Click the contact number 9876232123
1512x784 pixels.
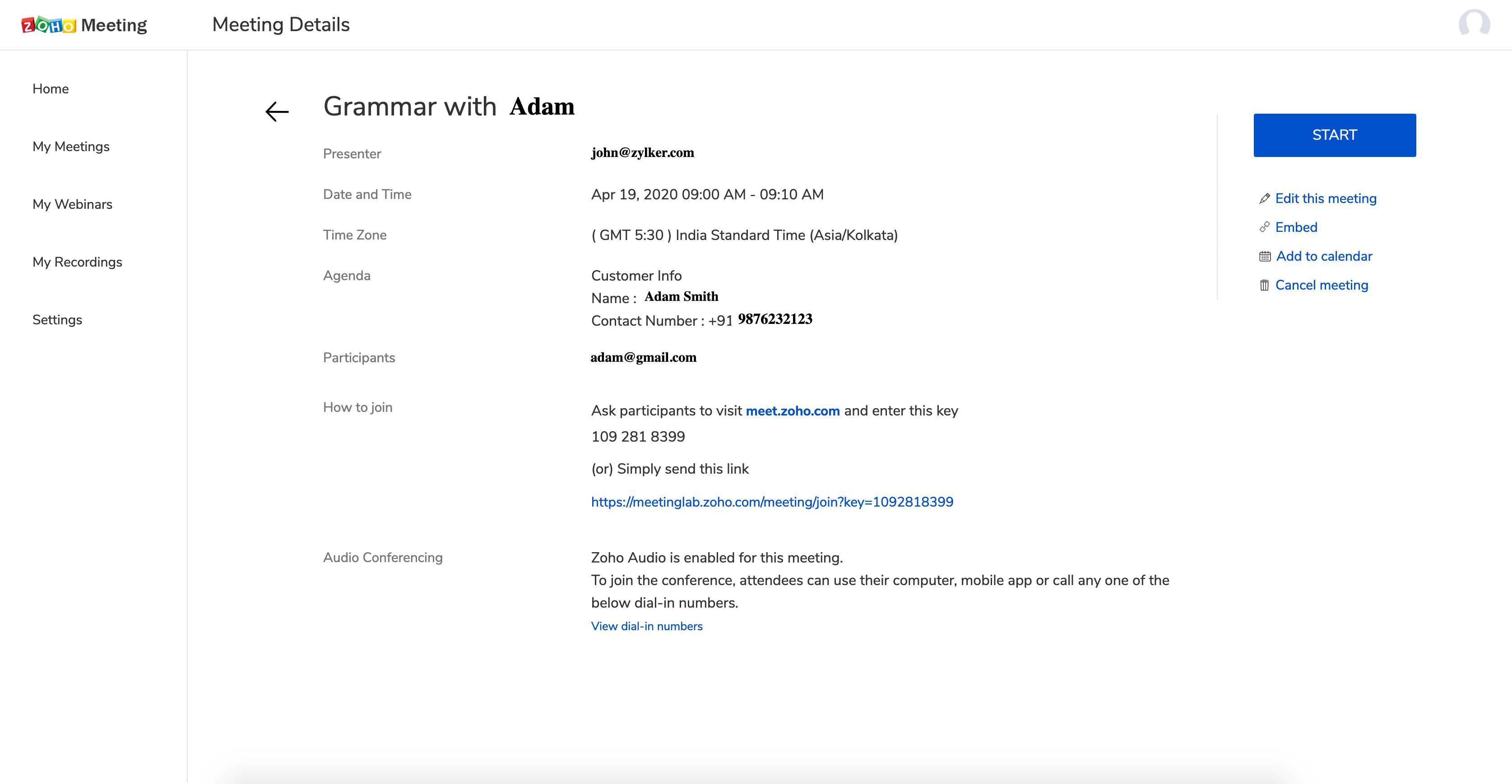[x=775, y=319]
